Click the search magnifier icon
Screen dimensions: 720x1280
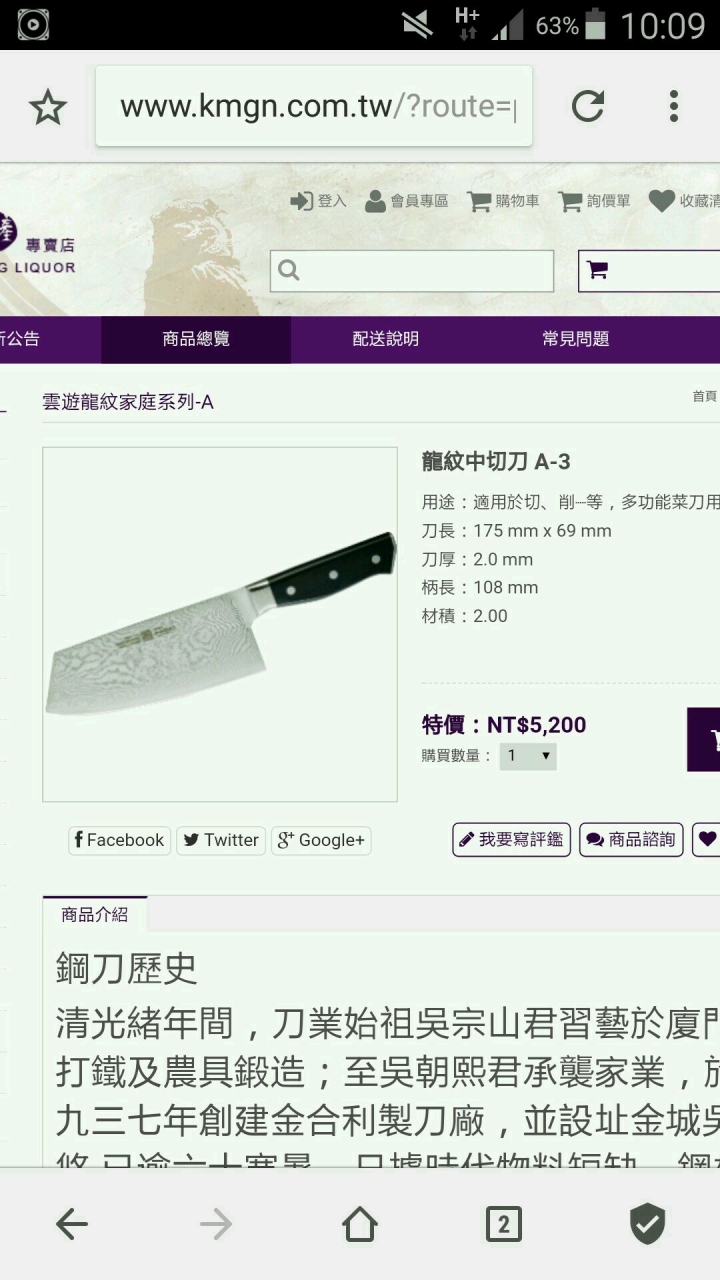pyautogui.click(x=289, y=270)
